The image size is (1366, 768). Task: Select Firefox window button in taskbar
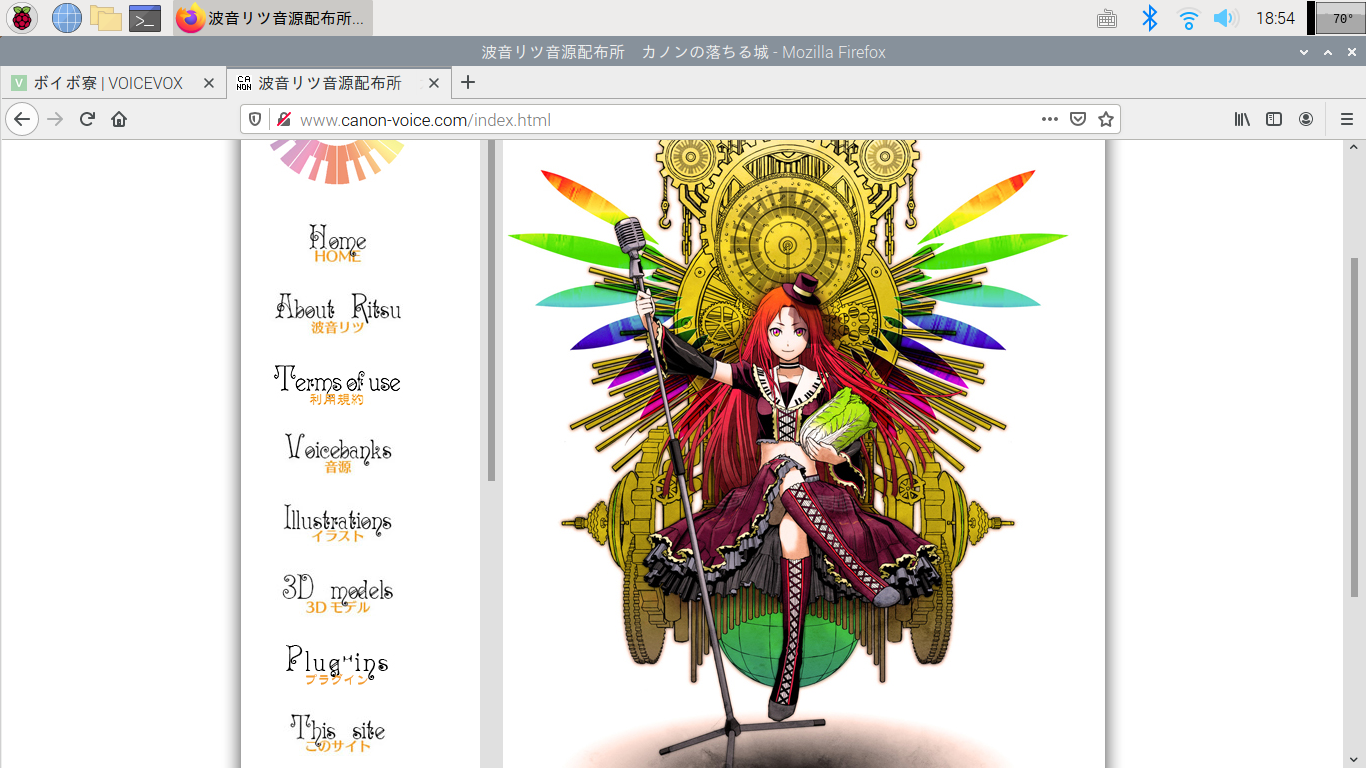click(273, 18)
